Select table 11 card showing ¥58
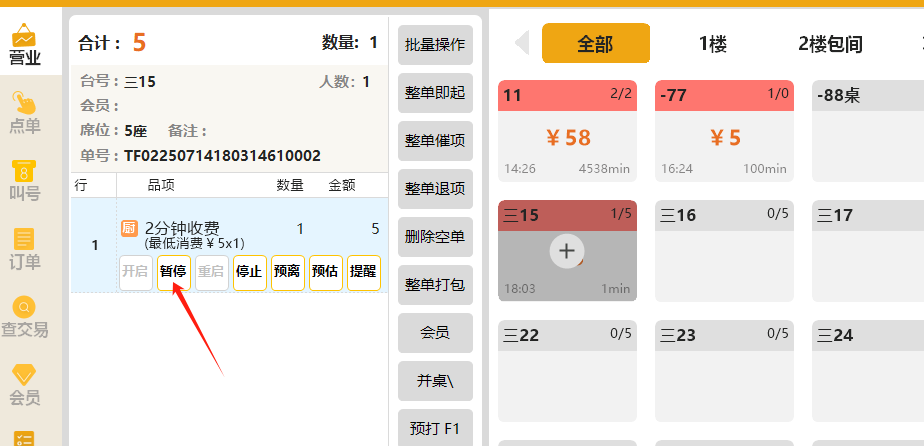This screenshot has width=924, height=446. 567,131
